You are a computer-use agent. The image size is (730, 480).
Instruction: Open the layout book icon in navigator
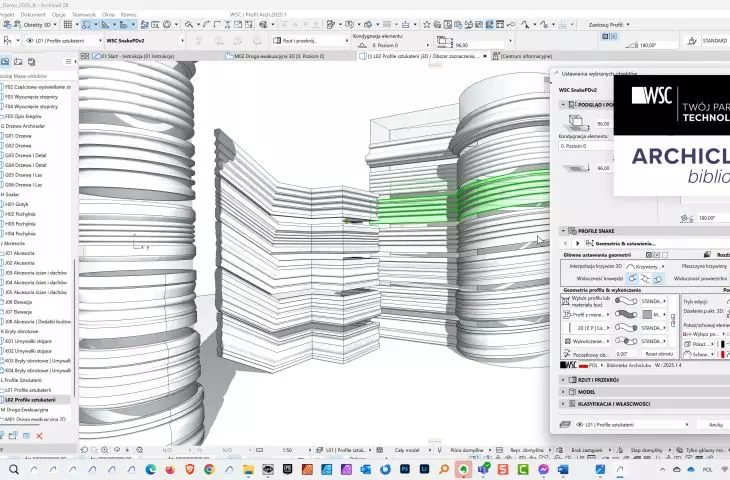point(32,61)
